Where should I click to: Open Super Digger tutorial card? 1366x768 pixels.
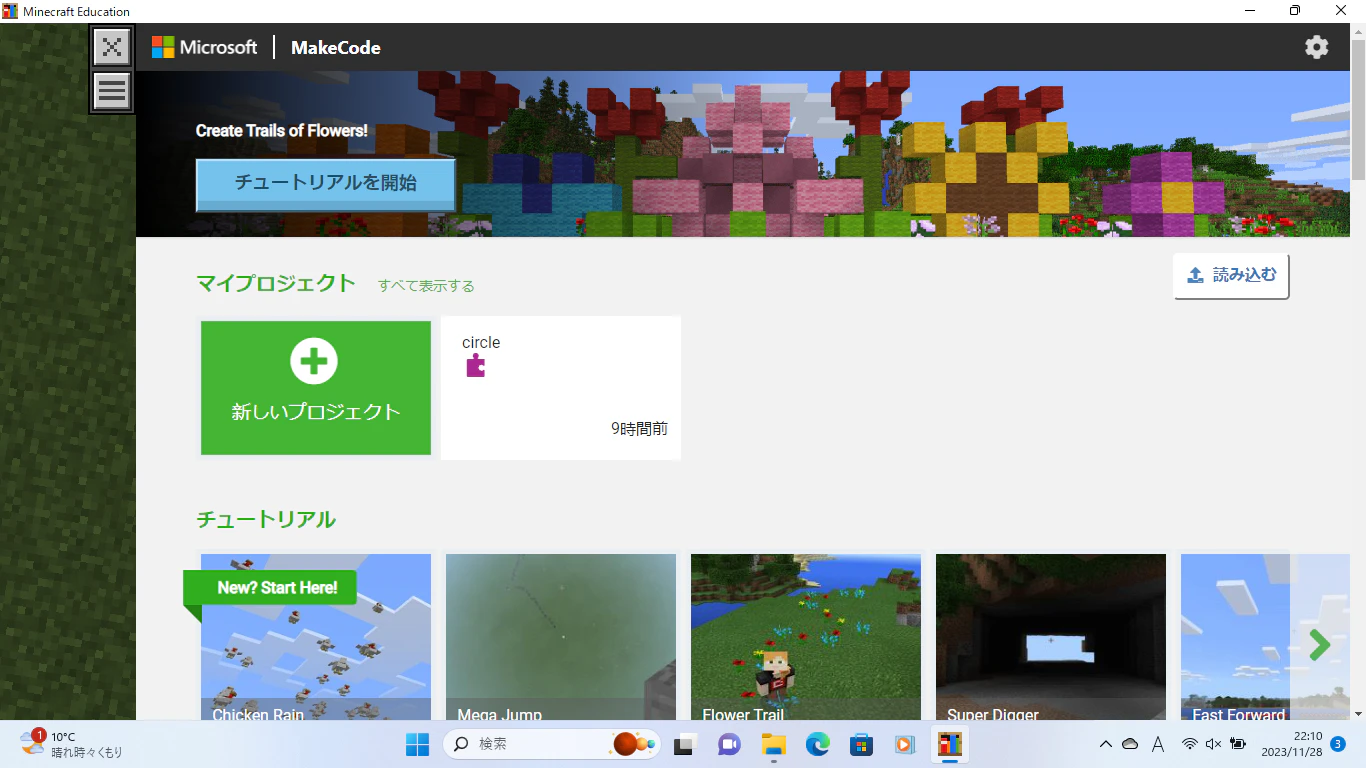click(1051, 637)
